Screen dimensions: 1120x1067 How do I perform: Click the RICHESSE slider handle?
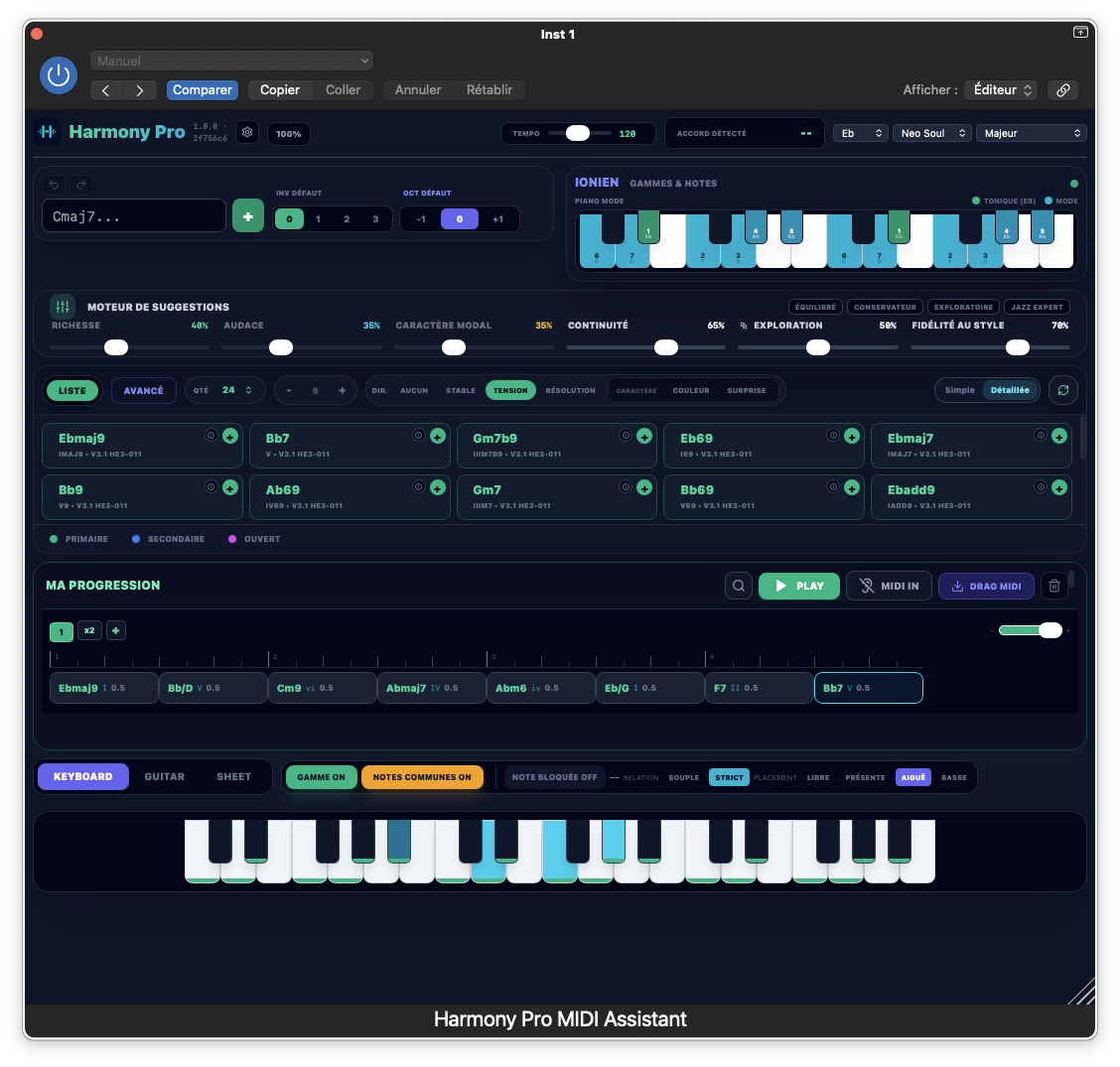(x=116, y=347)
